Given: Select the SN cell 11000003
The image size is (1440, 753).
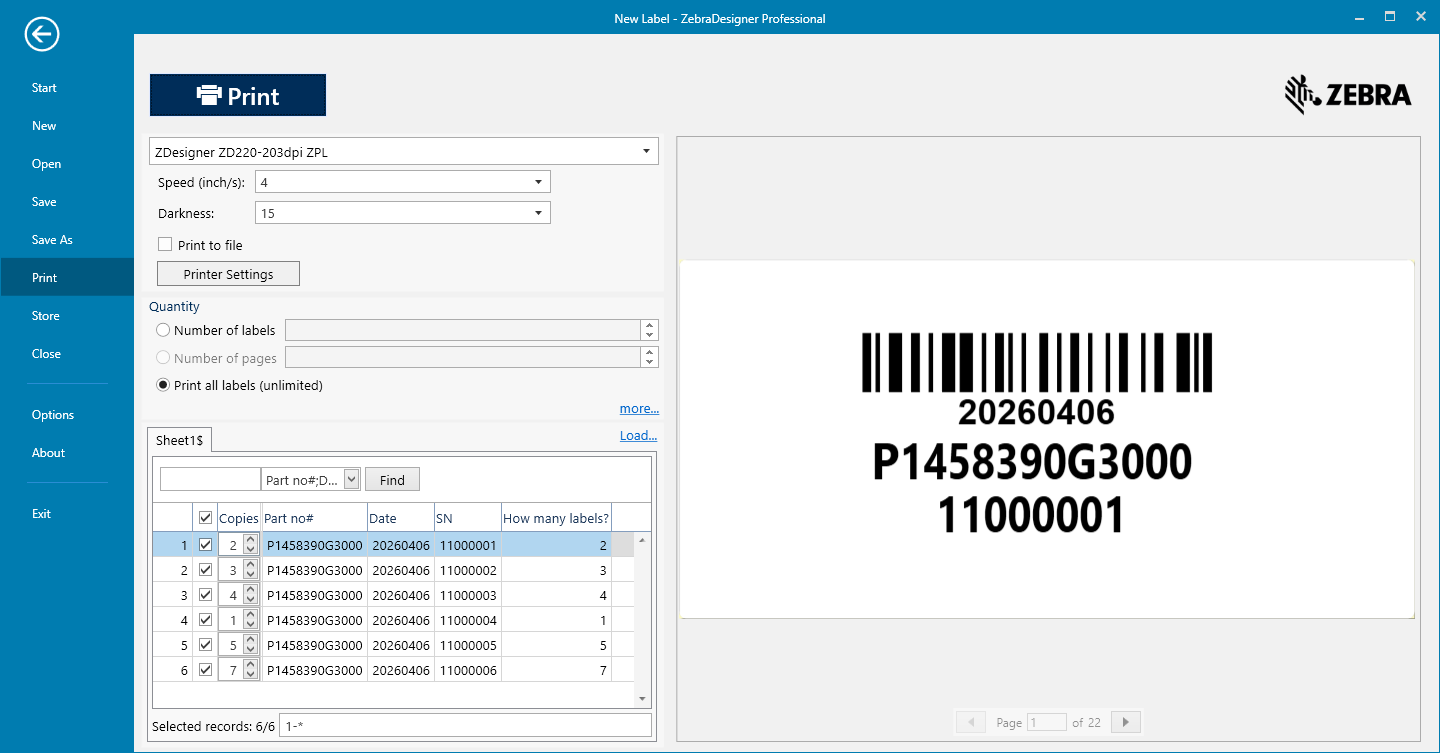Looking at the screenshot, I should (467, 595).
